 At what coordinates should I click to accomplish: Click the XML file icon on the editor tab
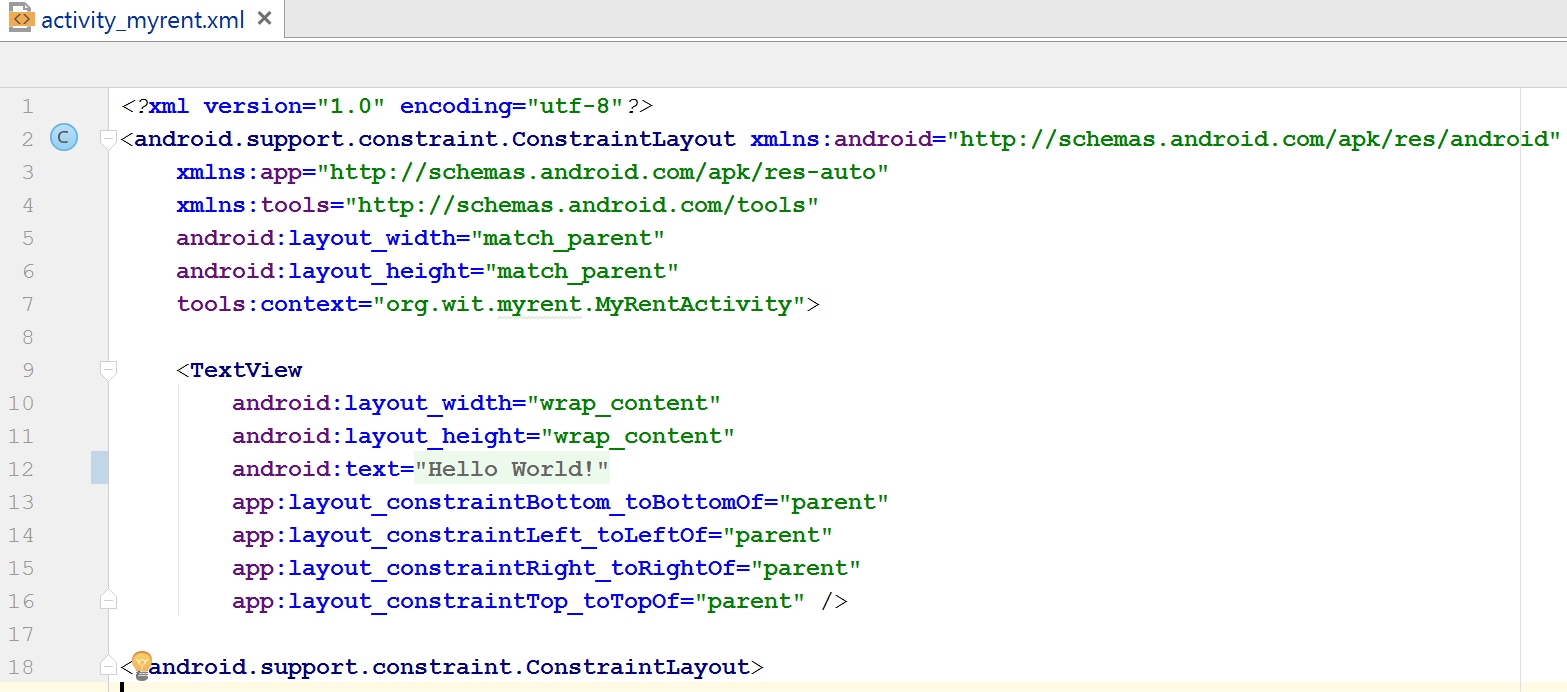pyautogui.click(x=20, y=17)
